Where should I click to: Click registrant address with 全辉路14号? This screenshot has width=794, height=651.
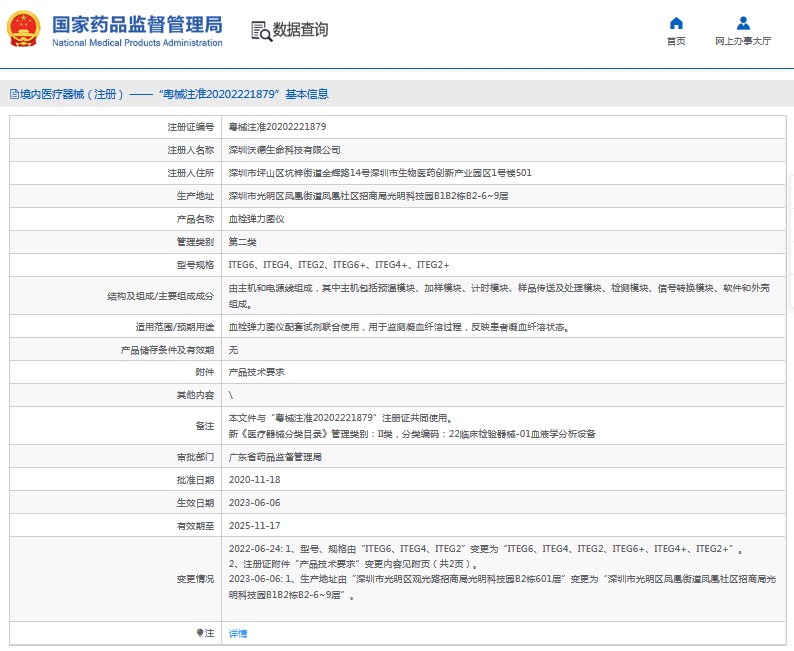click(x=380, y=173)
